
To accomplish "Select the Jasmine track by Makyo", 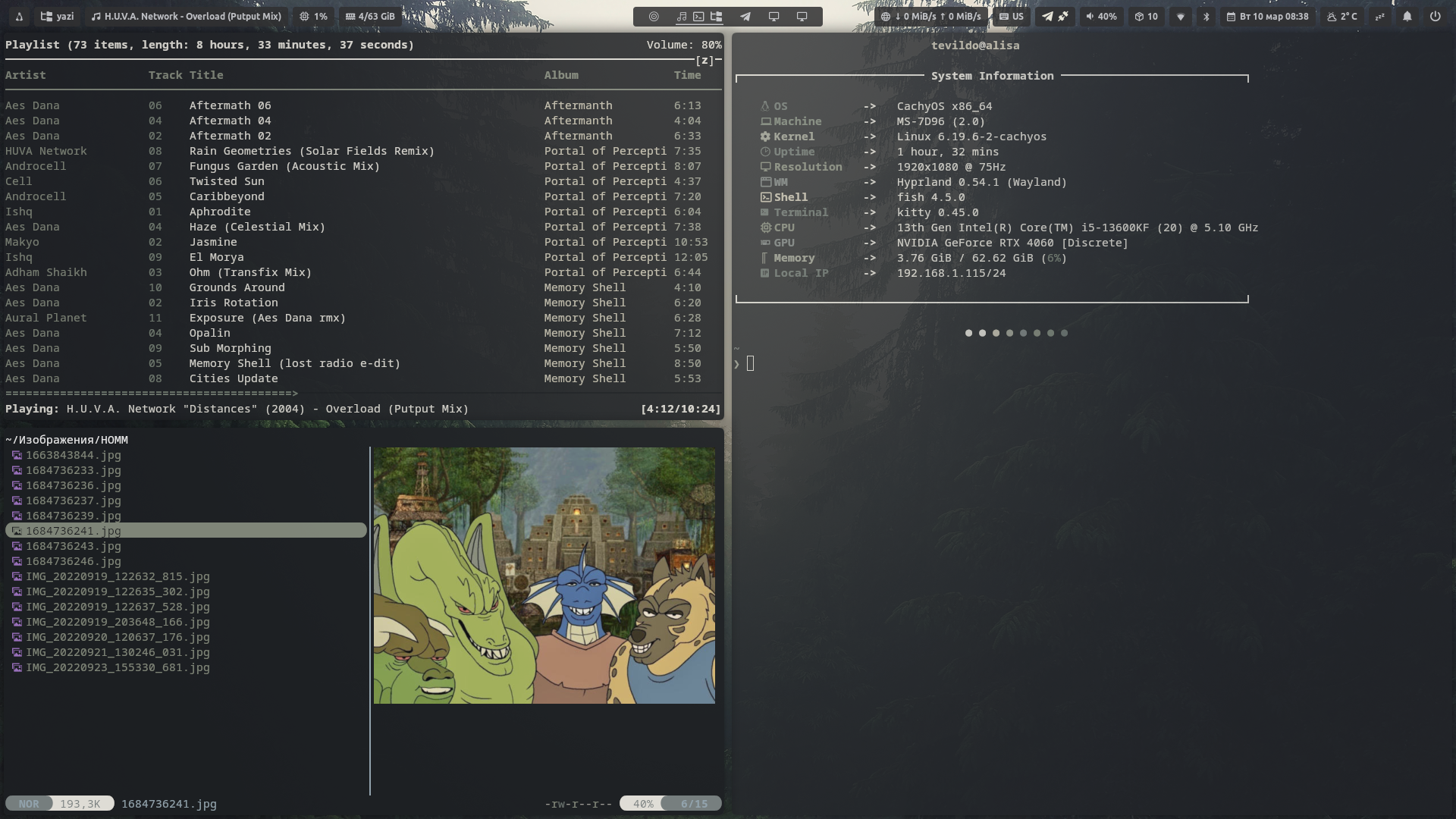I will [x=213, y=242].
